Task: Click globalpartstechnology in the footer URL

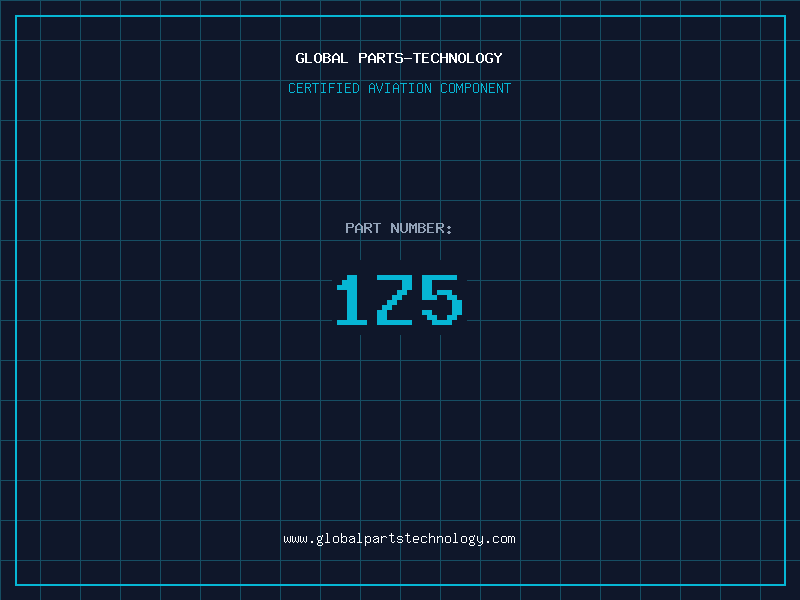Action: 398,539
